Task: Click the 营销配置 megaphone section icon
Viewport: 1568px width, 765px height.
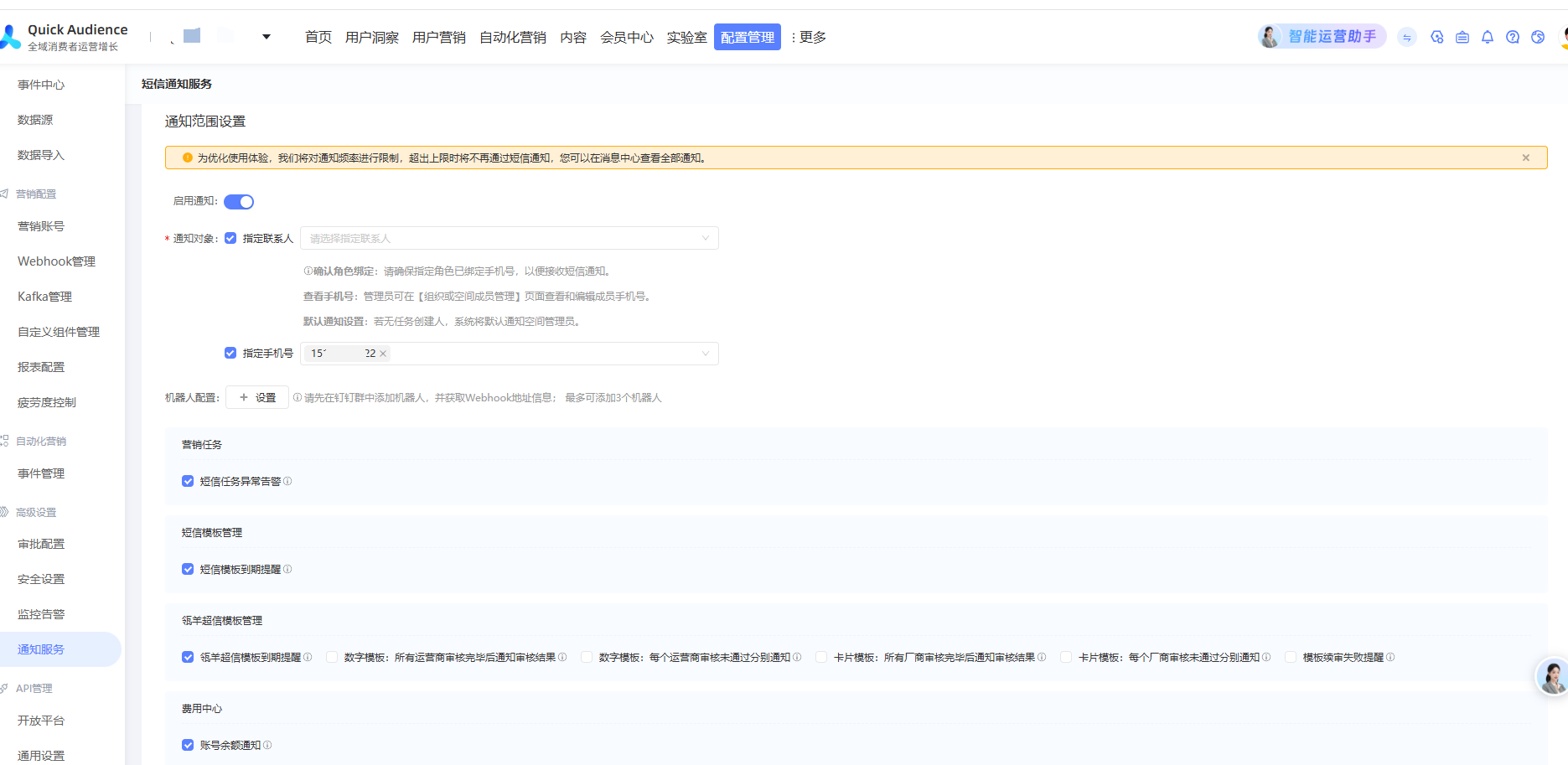Action: [4, 194]
